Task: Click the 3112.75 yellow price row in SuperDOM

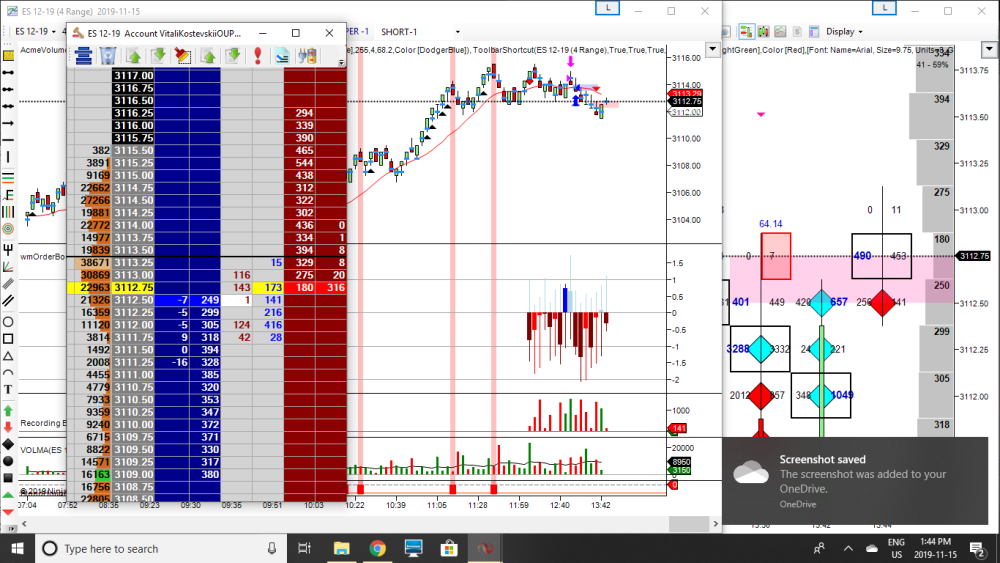Action: [207, 288]
